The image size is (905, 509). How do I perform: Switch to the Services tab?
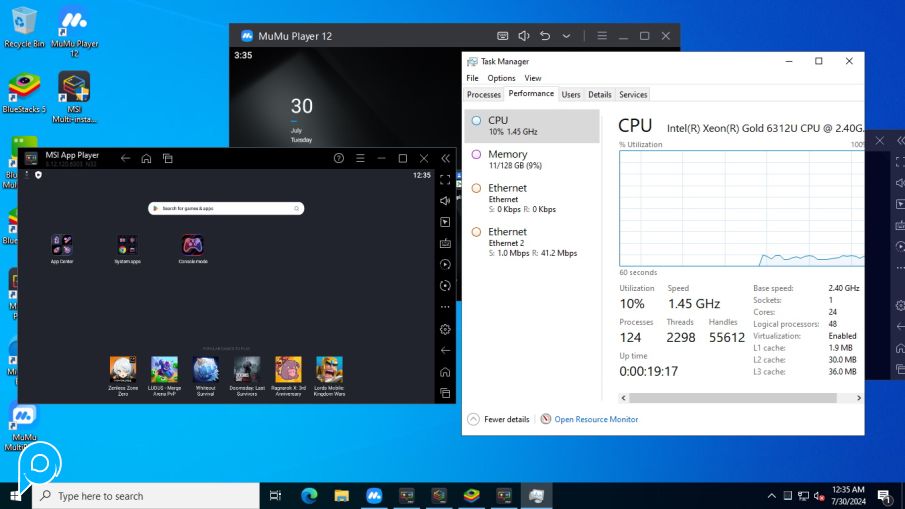point(633,94)
